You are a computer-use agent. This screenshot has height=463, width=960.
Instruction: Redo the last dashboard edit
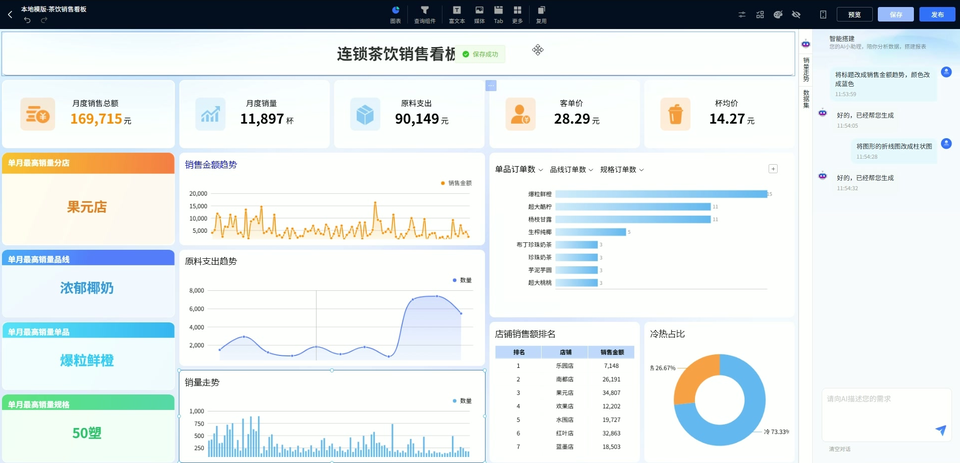point(44,20)
